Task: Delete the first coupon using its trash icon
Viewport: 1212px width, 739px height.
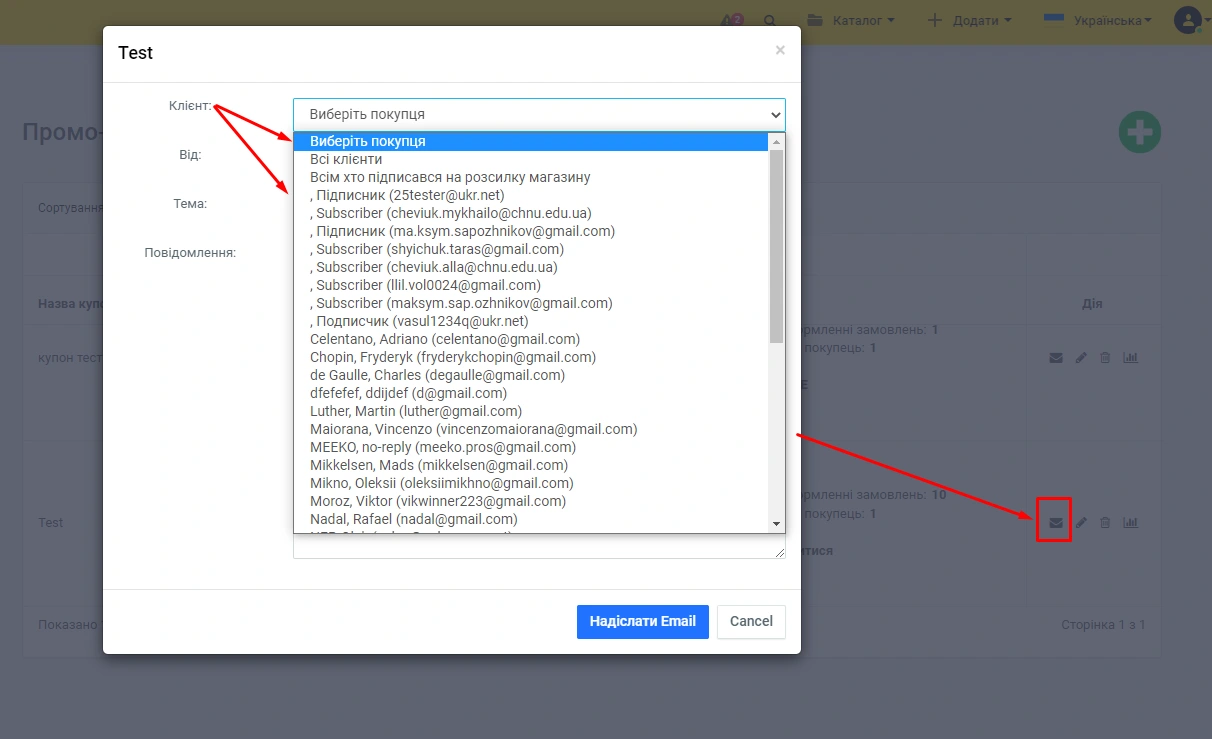Action: coord(1105,357)
